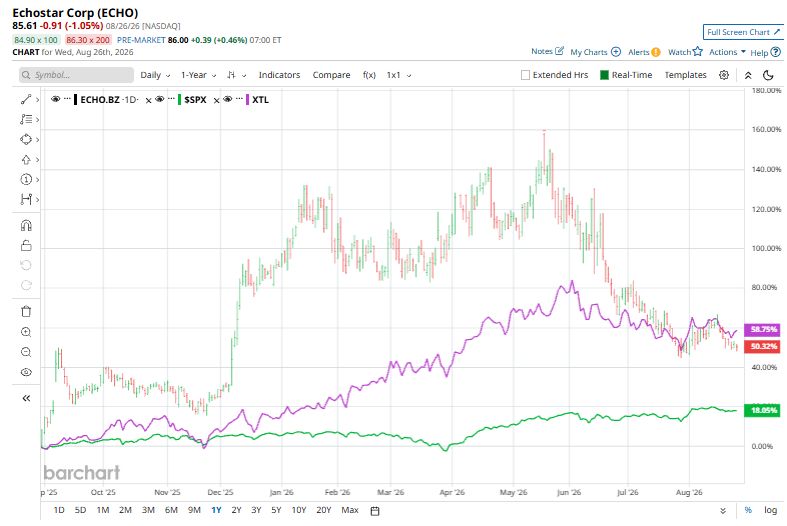Toggle Real-Time data checkbox
Image resolution: width=787 pixels, height=526 pixels.
point(604,75)
